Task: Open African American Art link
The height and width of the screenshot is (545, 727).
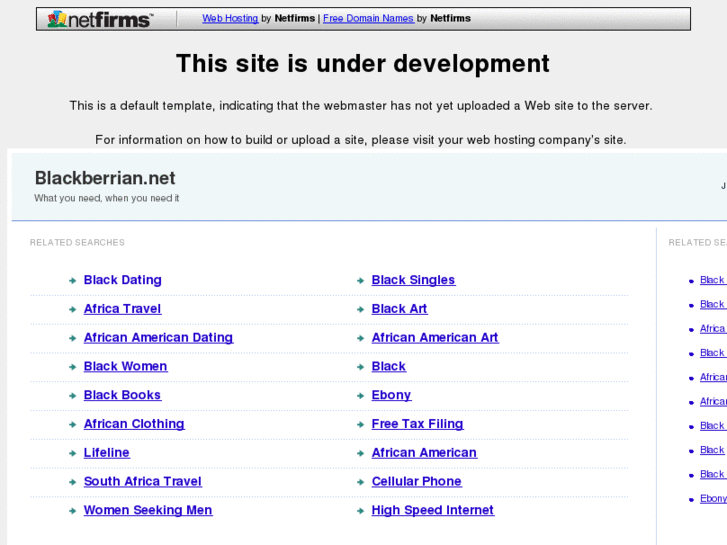Action: tap(435, 338)
